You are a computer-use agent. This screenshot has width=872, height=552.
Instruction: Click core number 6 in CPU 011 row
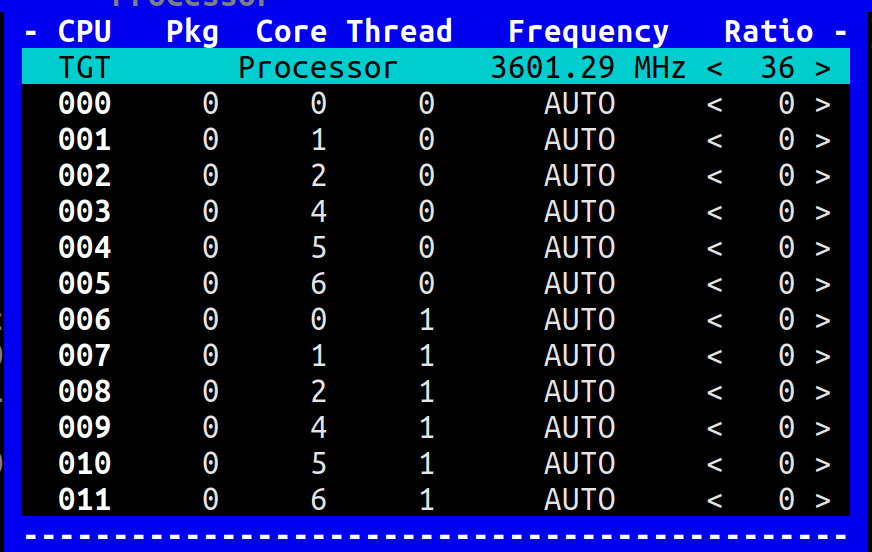click(318, 500)
